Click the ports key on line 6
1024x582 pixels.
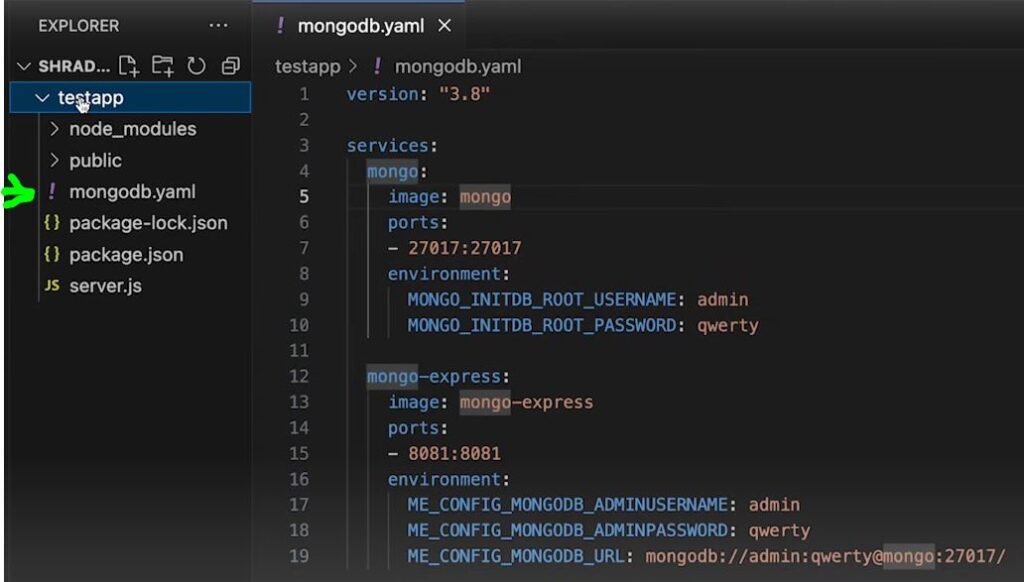(413, 223)
